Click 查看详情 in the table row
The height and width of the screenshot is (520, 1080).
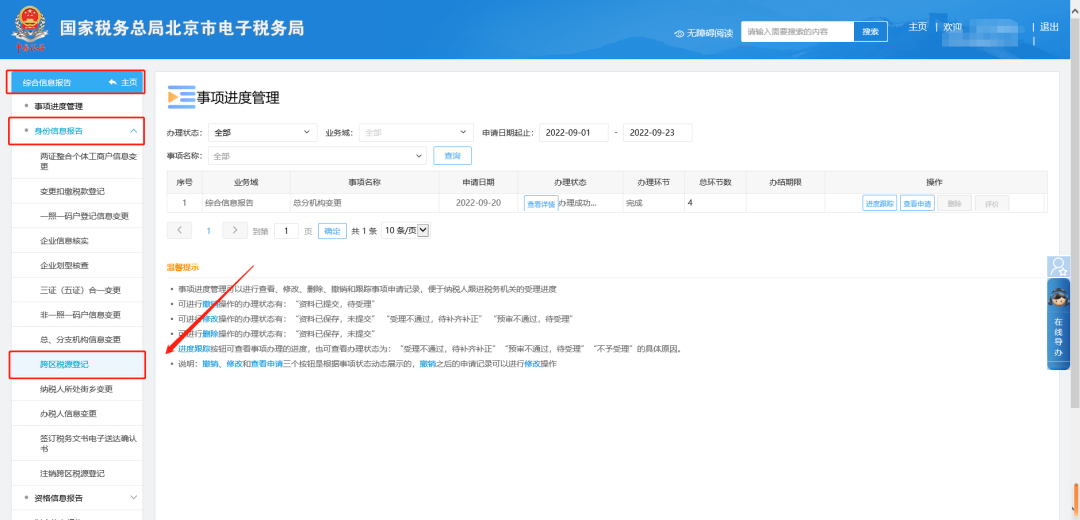click(x=541, y=204)
